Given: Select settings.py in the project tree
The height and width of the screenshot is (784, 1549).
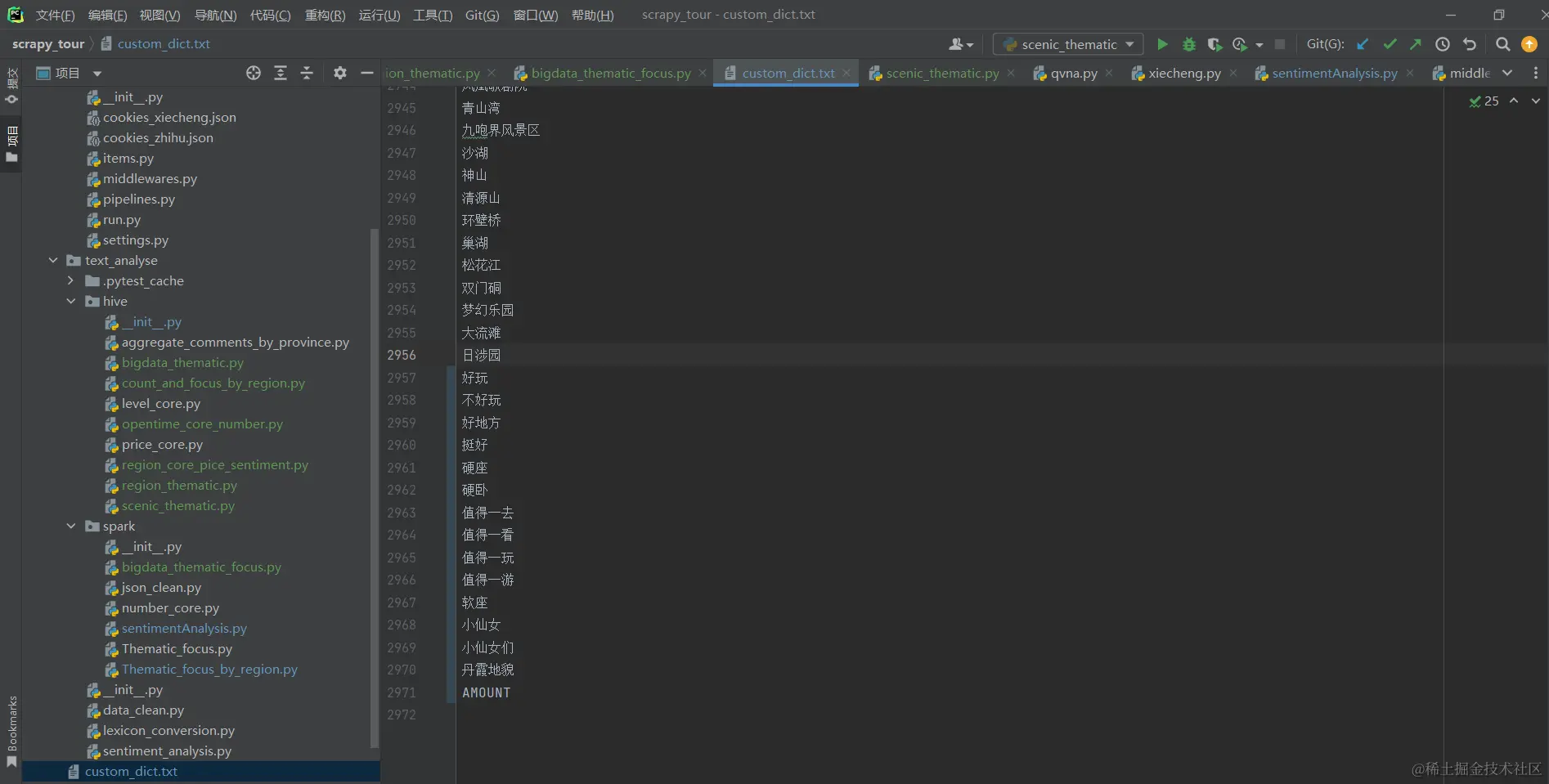Looking at the screenshot, I should click(135, 240).
